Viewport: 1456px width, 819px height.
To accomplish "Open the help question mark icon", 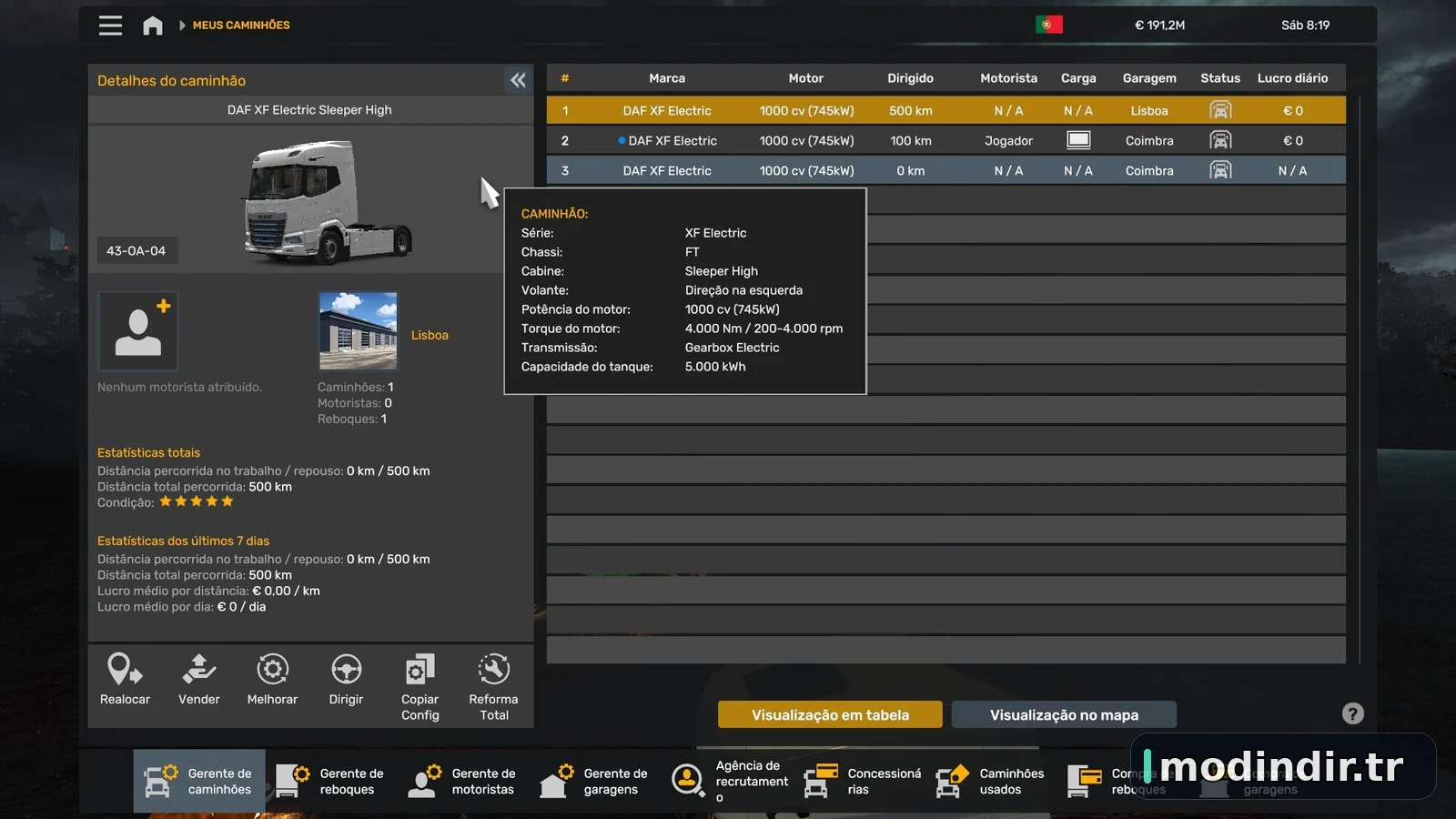I will (1353, 714).
